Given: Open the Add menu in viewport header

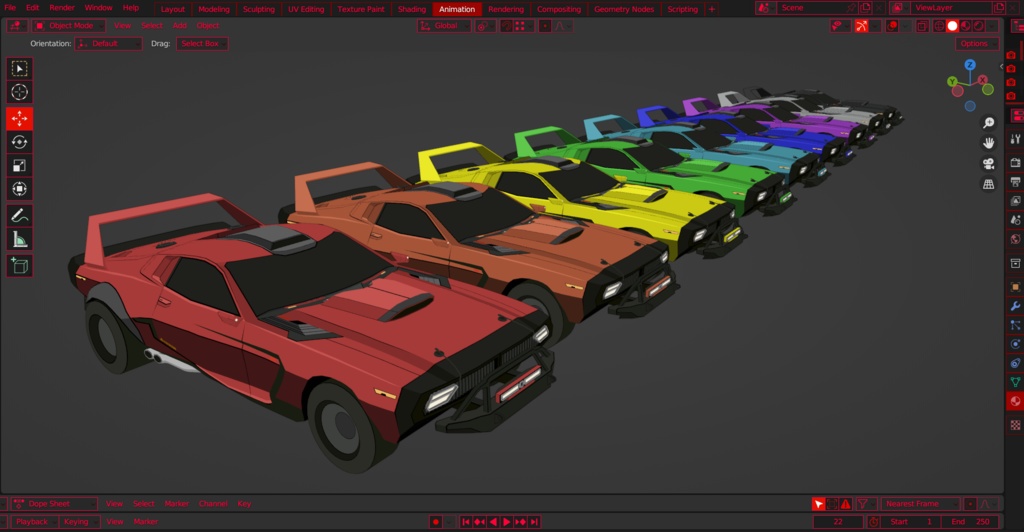Looking at the screenshot, I should 180,25.
